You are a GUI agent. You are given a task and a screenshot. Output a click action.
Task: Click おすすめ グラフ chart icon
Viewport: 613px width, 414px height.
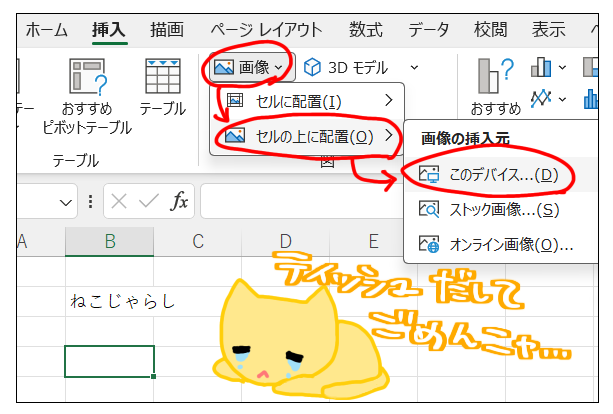pos(495,76)
